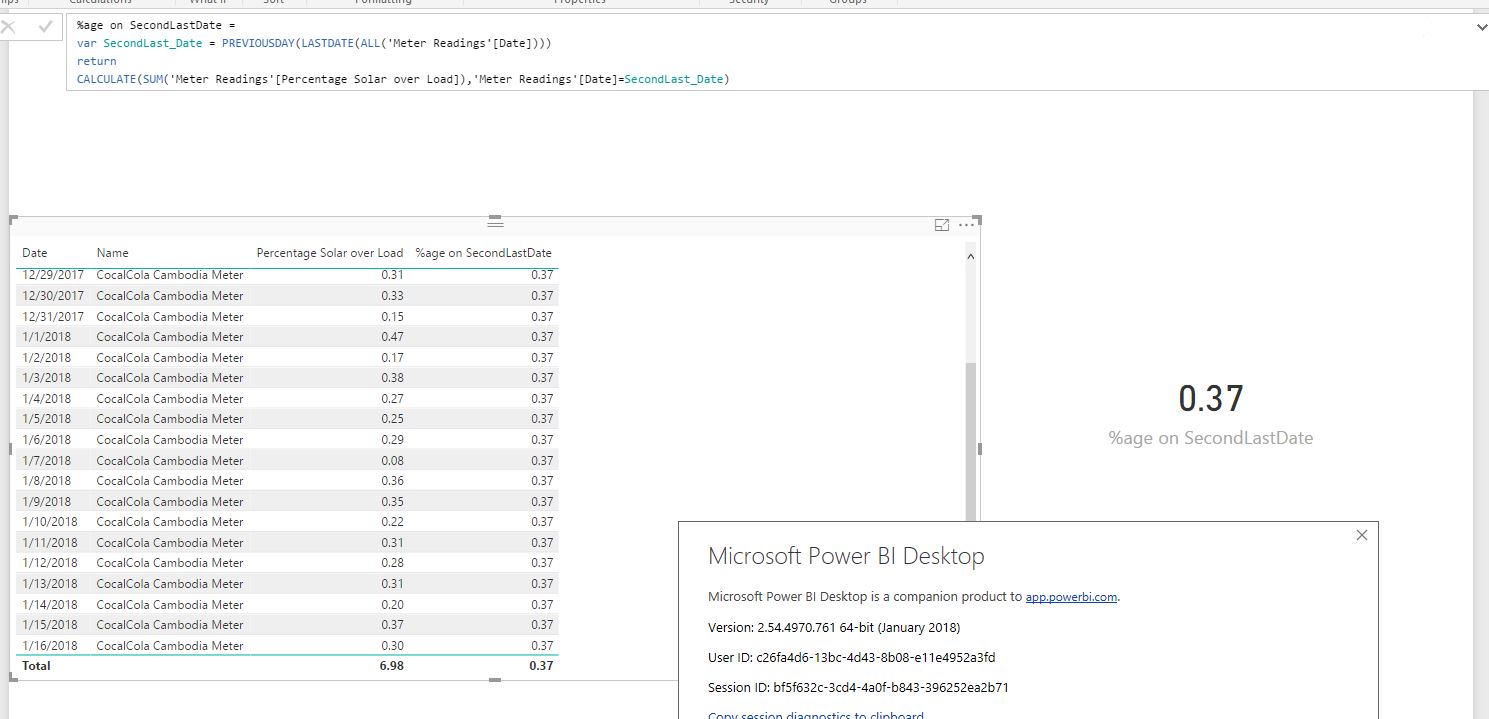Place the cursor on the 'return' formula line
The width and height of the screenshot is (1489, 719).
point(96,61)
